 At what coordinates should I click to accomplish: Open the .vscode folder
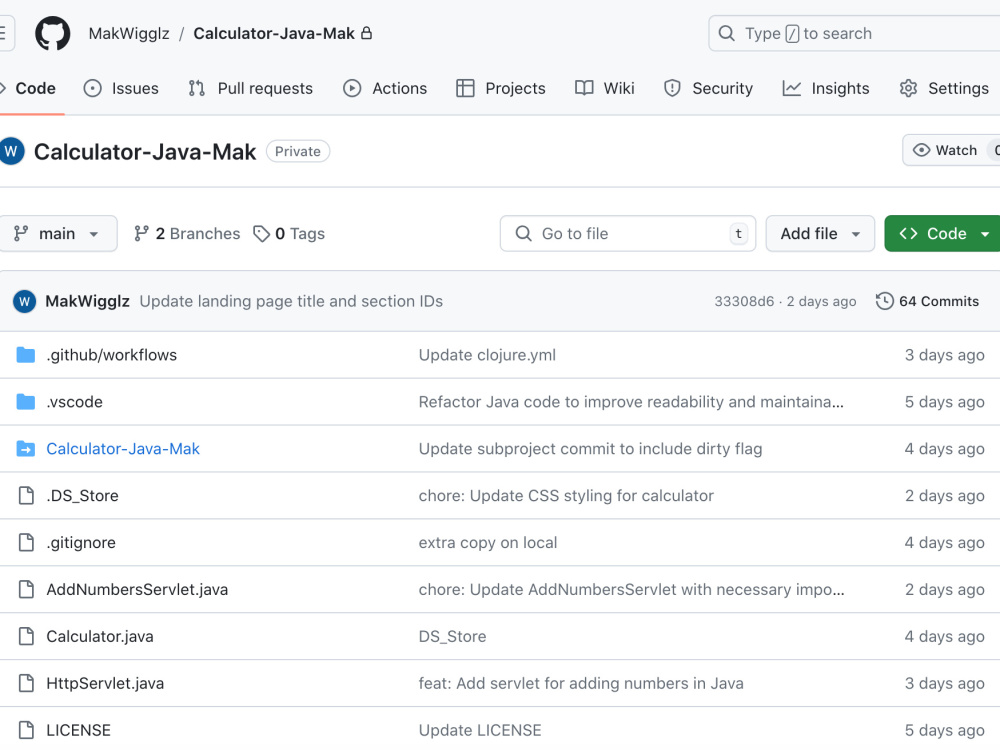pos(75,402)
